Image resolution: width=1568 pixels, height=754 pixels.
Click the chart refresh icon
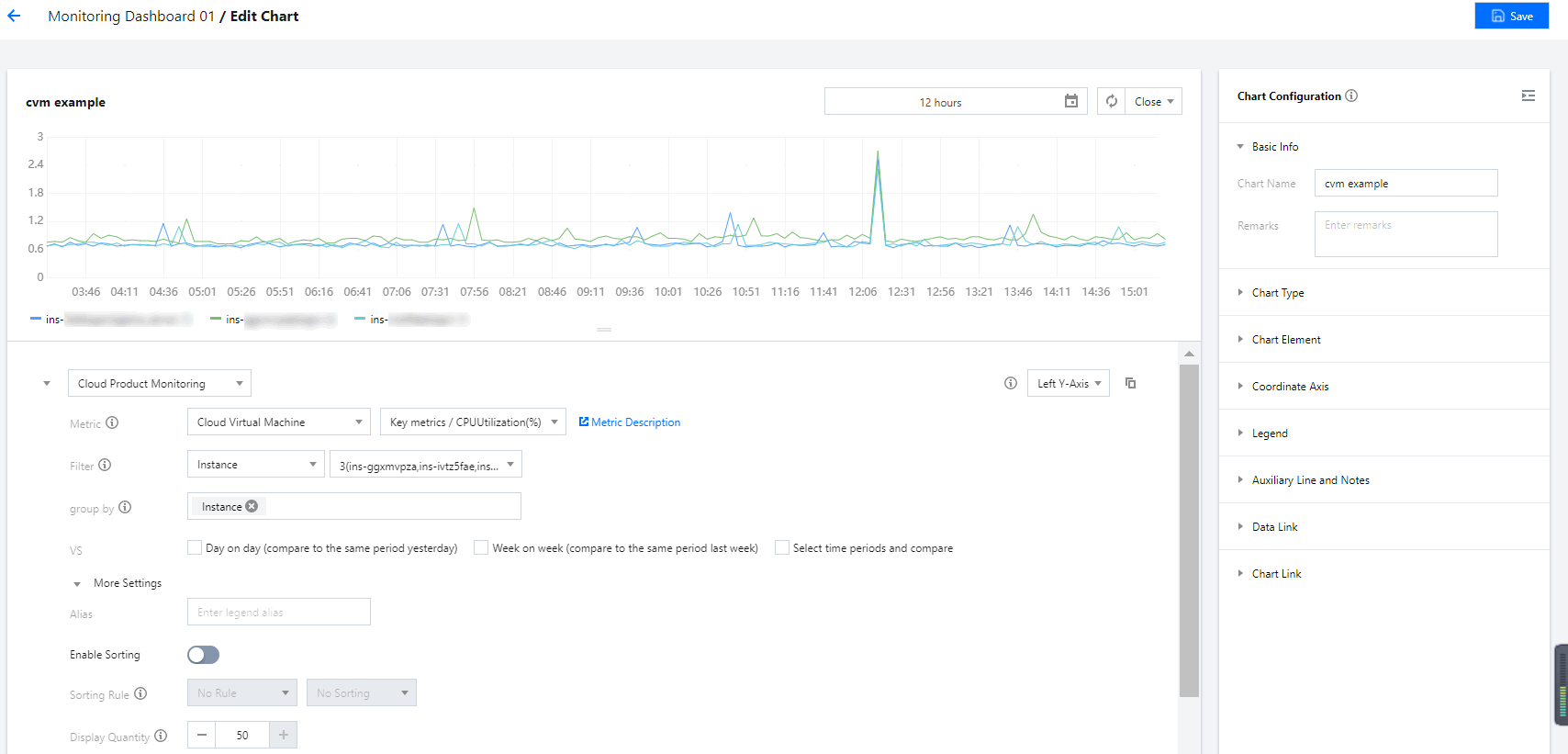pyautogui.click(x=1111, y=101)
